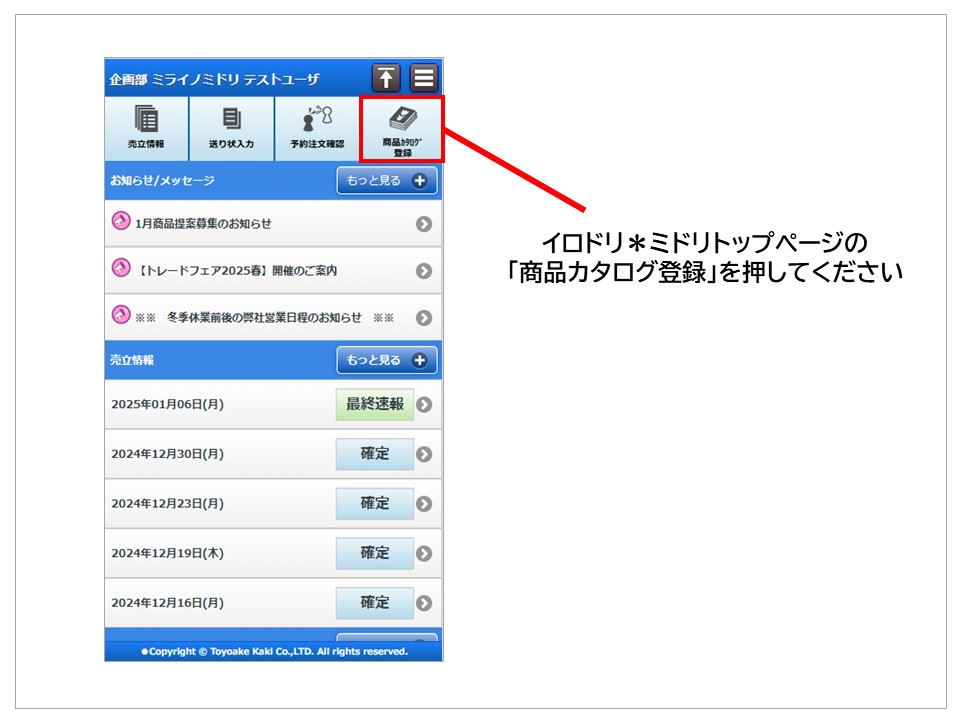Click the pink icon beside トレードフェア2025春

click(x=121, y=269)
